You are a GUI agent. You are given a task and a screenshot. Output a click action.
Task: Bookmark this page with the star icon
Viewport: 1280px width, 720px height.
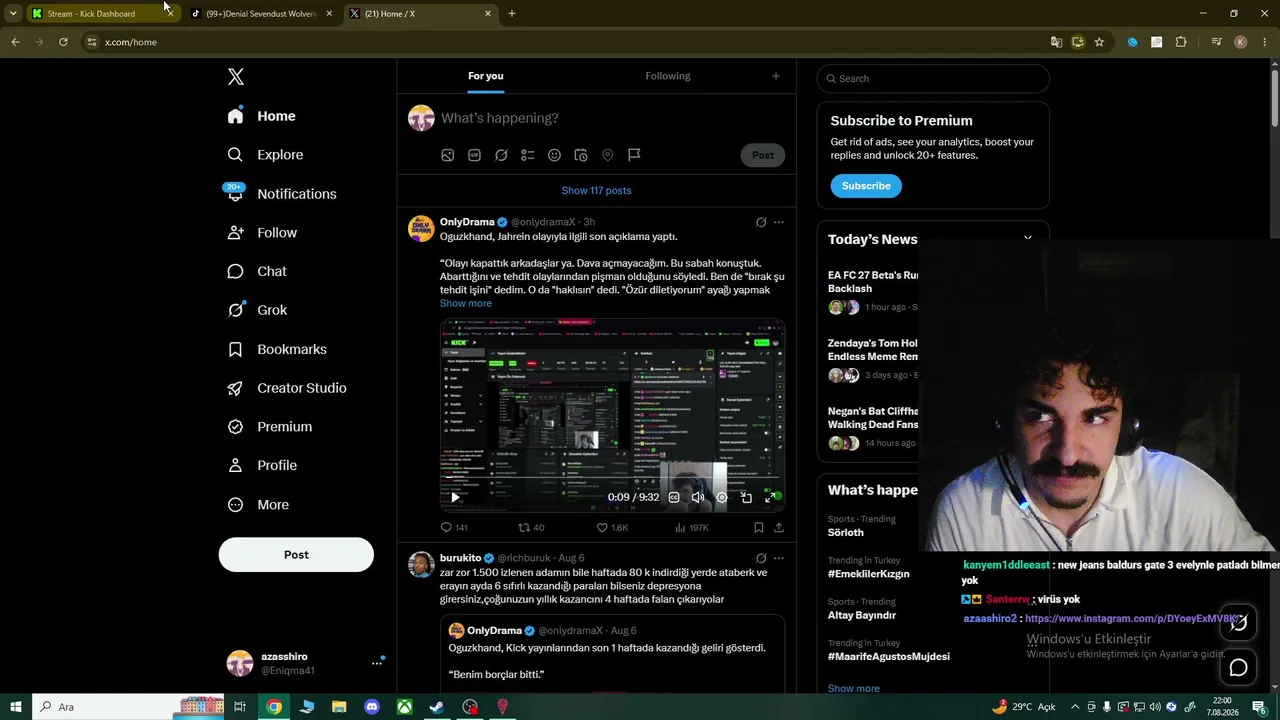coord(1099,42)
